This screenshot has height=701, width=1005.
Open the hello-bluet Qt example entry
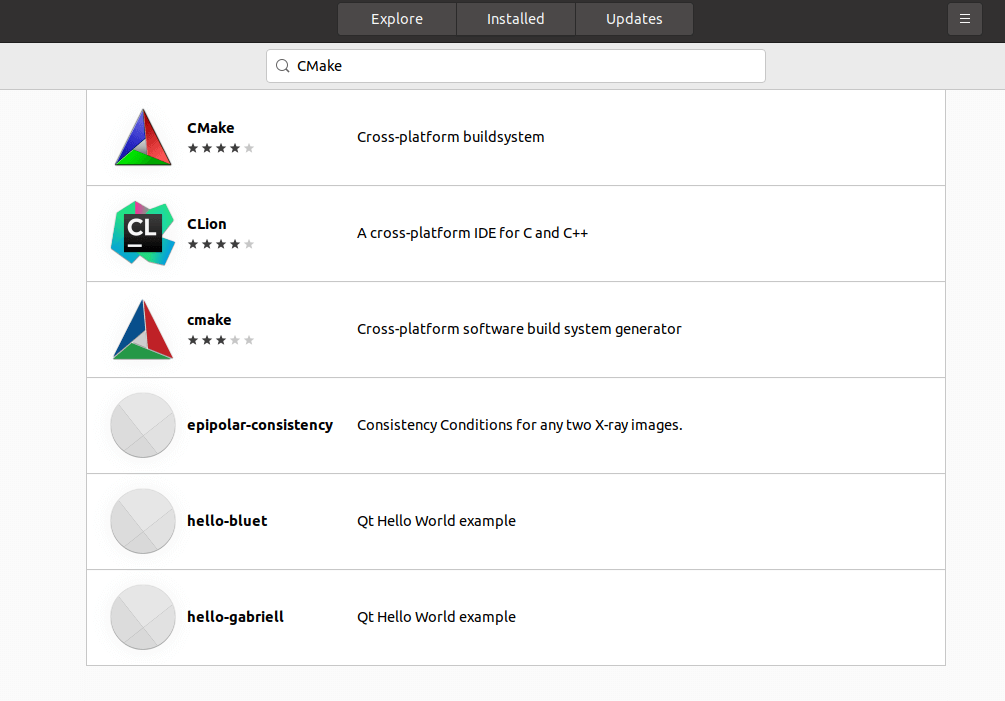515,521
